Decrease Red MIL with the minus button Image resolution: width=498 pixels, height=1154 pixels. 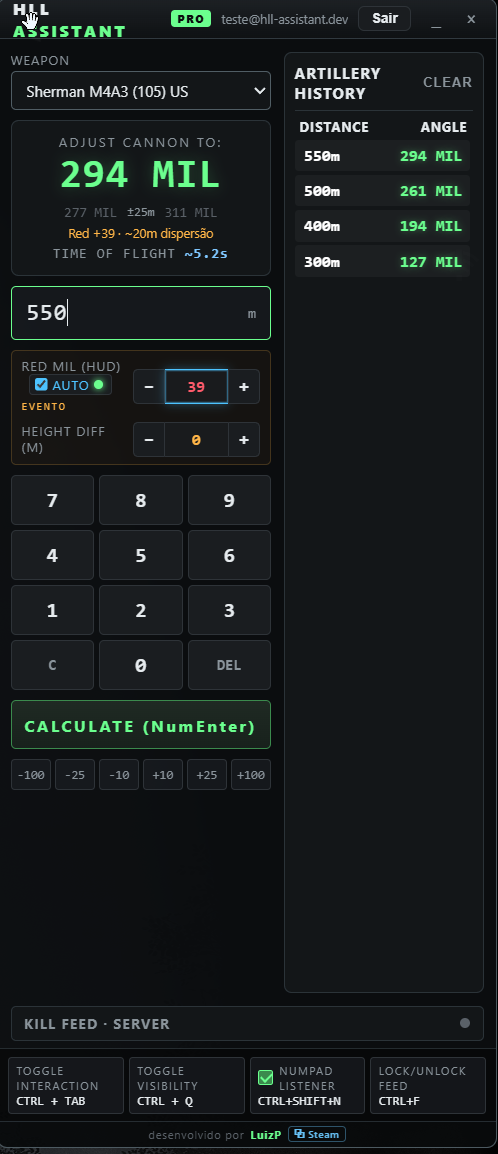(149, 387)
